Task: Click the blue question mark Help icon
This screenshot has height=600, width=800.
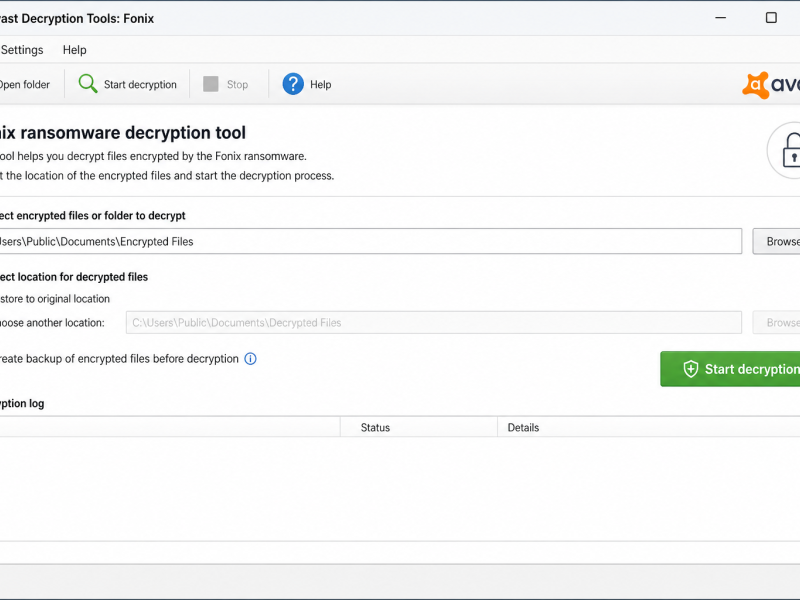Action: (x=293, y=84)
